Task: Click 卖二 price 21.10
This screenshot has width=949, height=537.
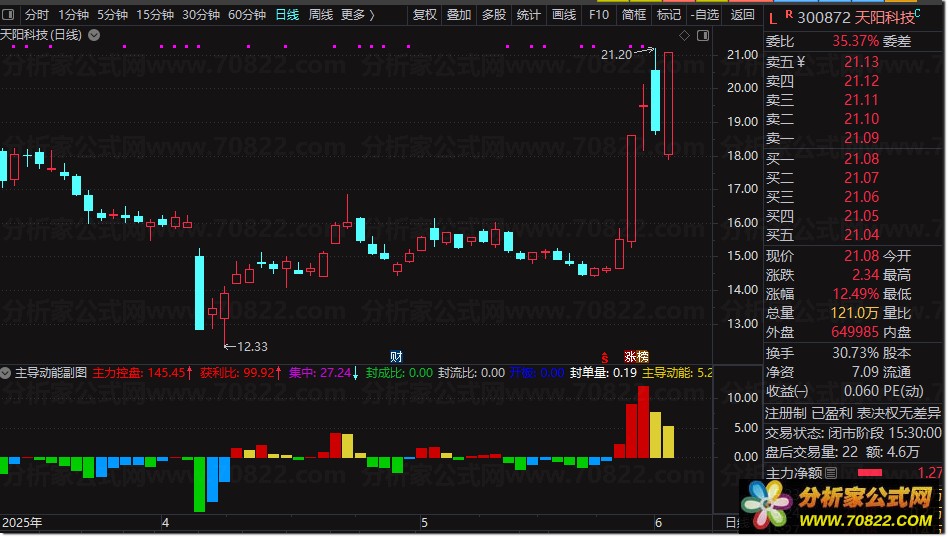Action: (x=861, y=119)
